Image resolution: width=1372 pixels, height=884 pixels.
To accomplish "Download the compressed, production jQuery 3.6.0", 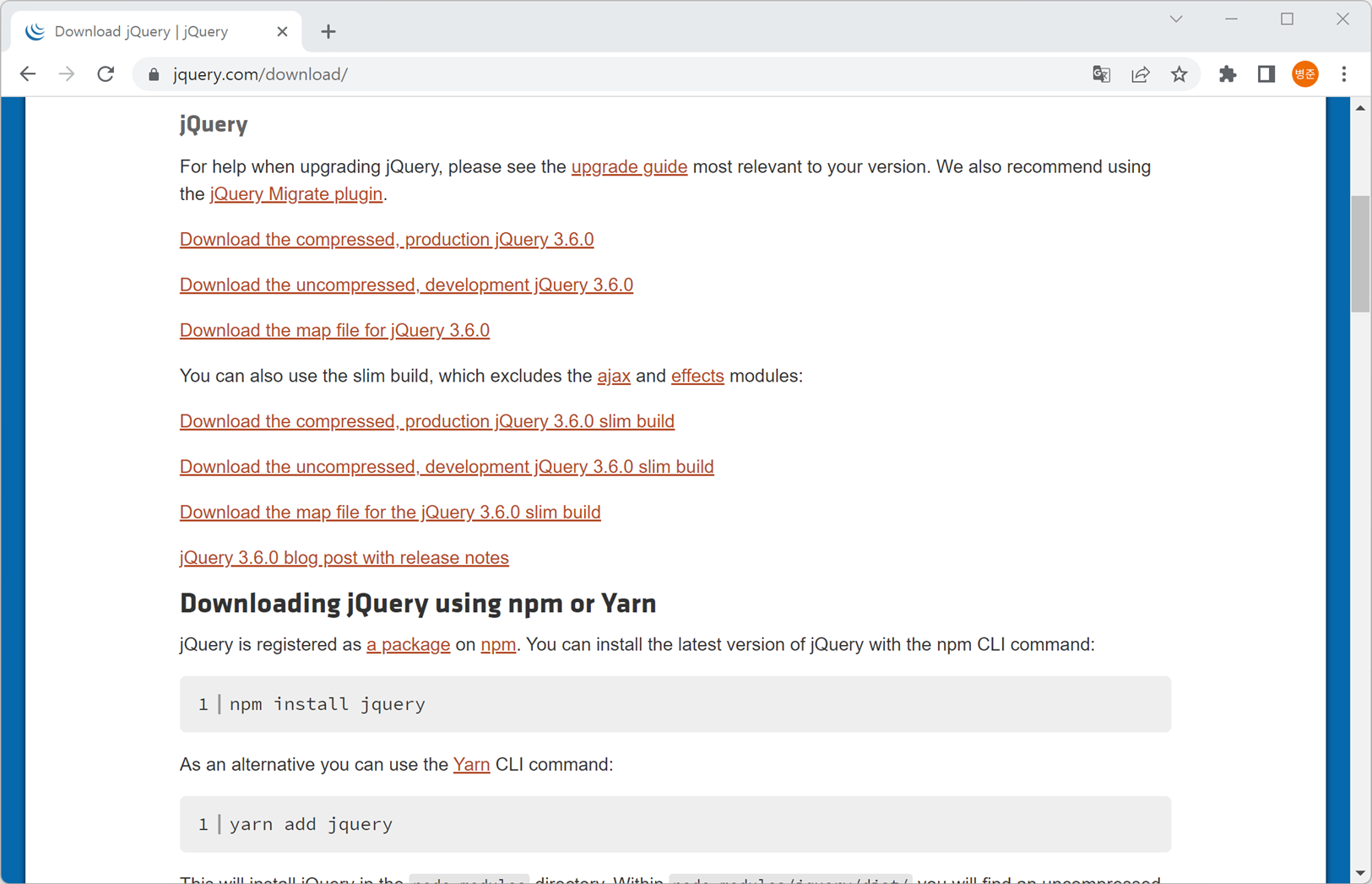I will pyautogui.click(x=387, y=239).
